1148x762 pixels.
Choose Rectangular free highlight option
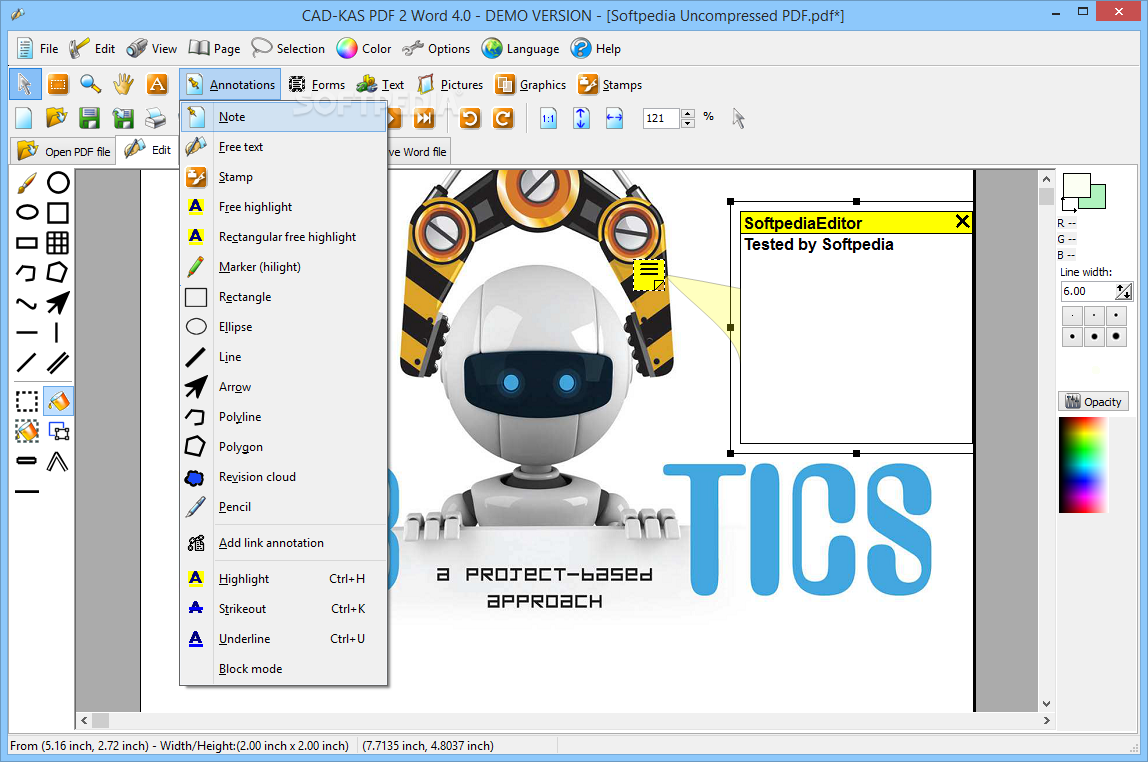tap(283, 236)
